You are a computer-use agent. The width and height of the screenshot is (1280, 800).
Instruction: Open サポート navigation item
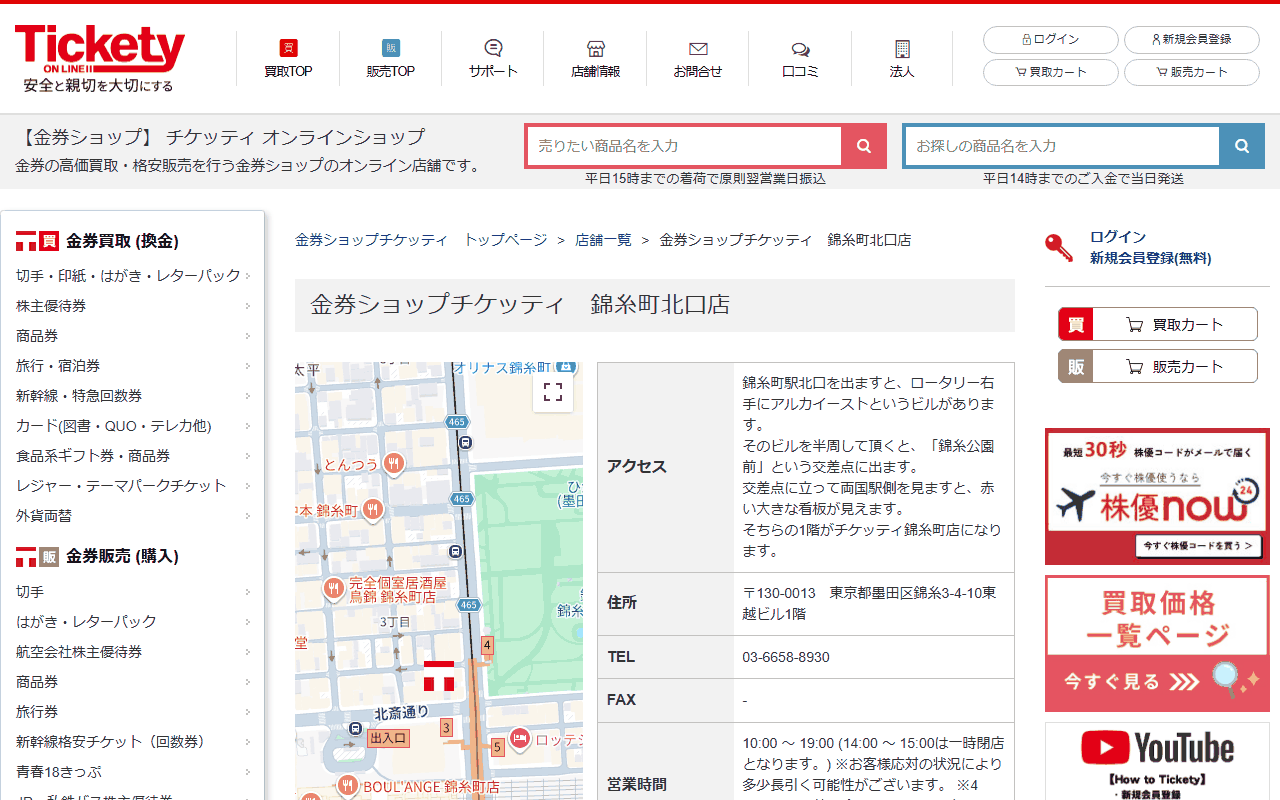[x=493, y=59]
